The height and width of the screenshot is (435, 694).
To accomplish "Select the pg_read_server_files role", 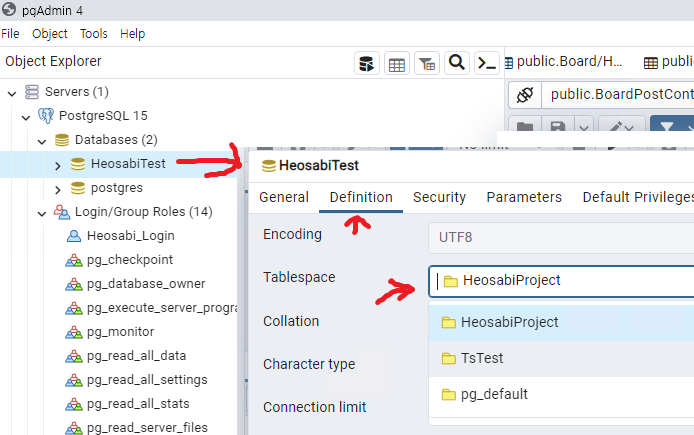I will point(147,427).
